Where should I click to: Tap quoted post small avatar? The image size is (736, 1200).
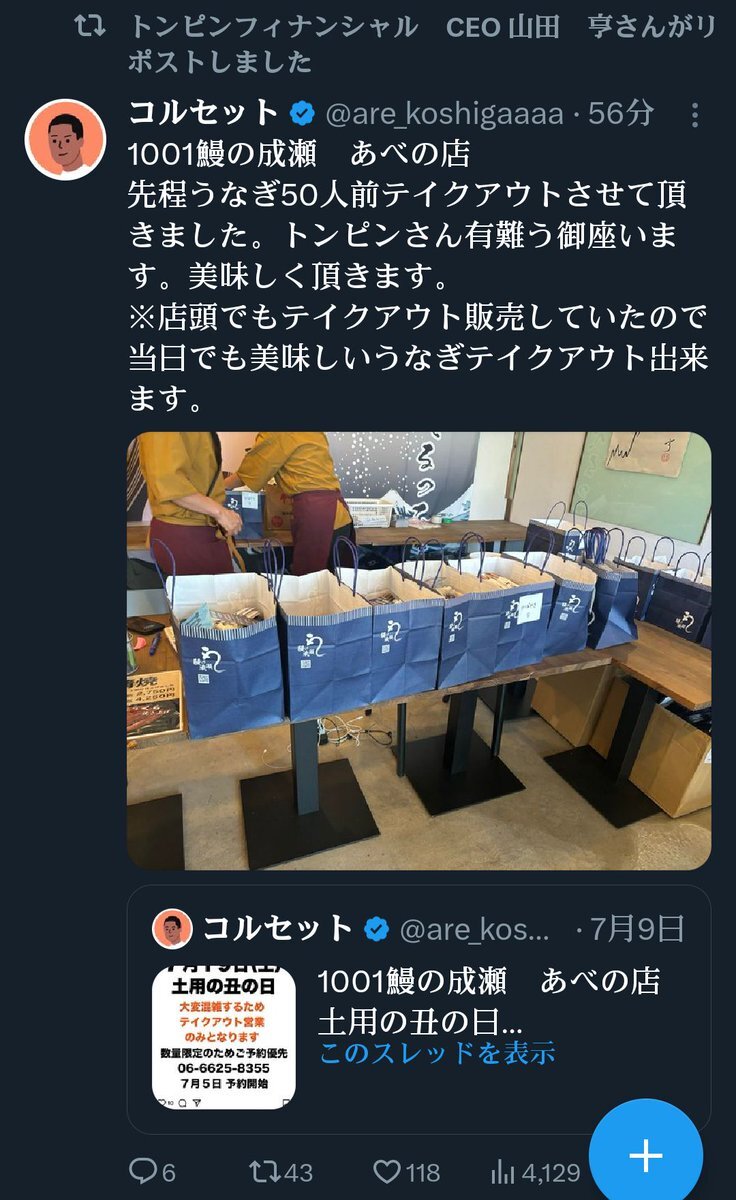coord(172,929)
